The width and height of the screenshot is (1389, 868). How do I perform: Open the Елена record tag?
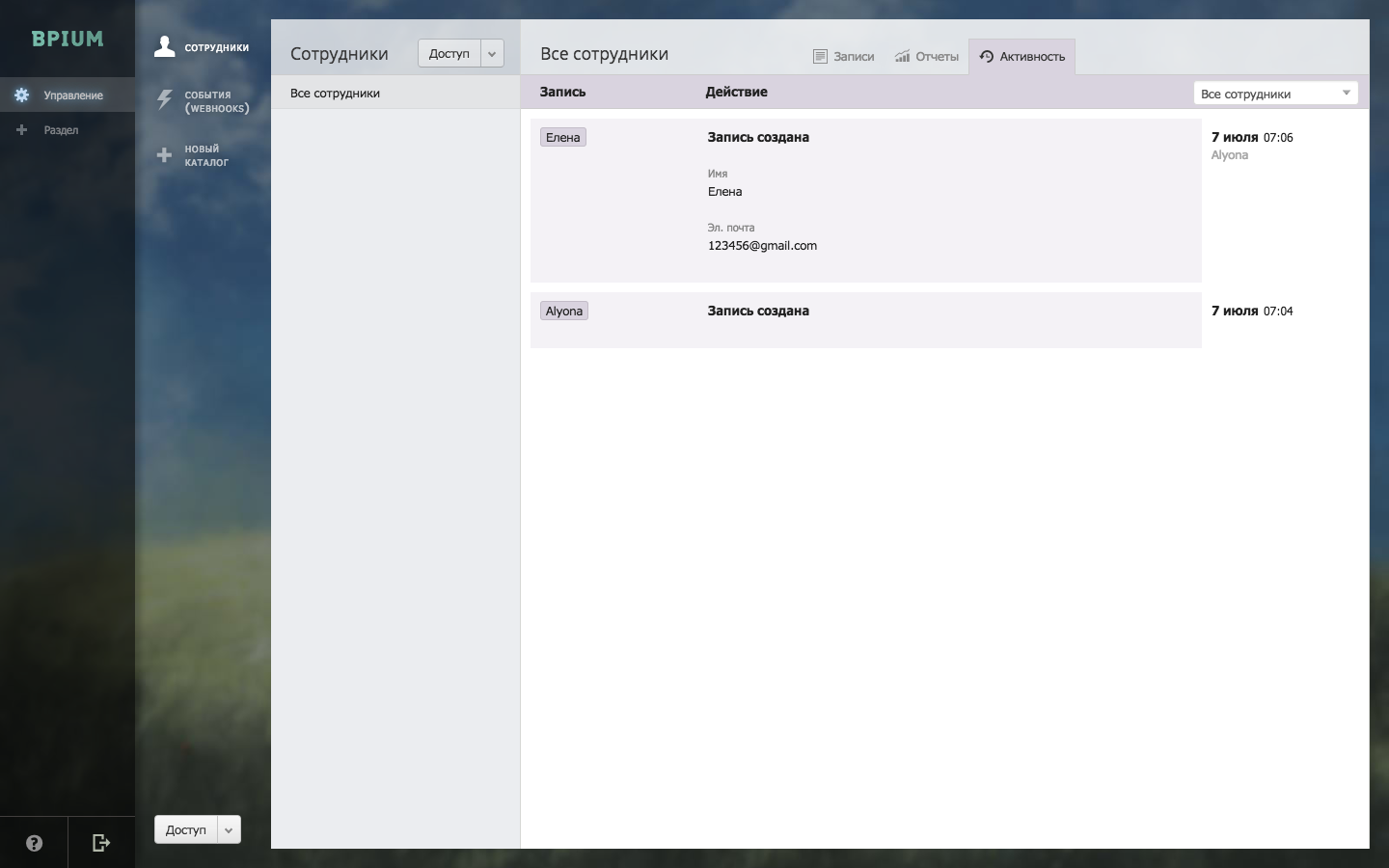point(563,137)
